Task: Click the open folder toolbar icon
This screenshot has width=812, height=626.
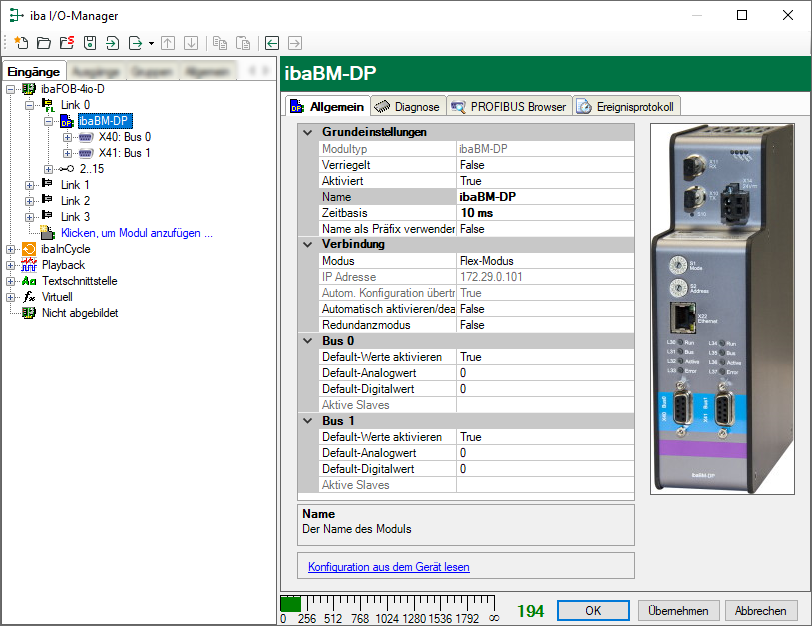Action: [x=43, y=43]
